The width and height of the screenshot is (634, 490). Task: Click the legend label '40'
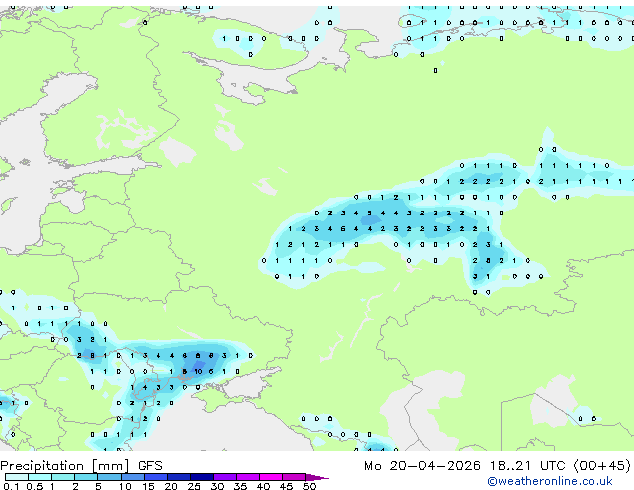pos(263,486)
